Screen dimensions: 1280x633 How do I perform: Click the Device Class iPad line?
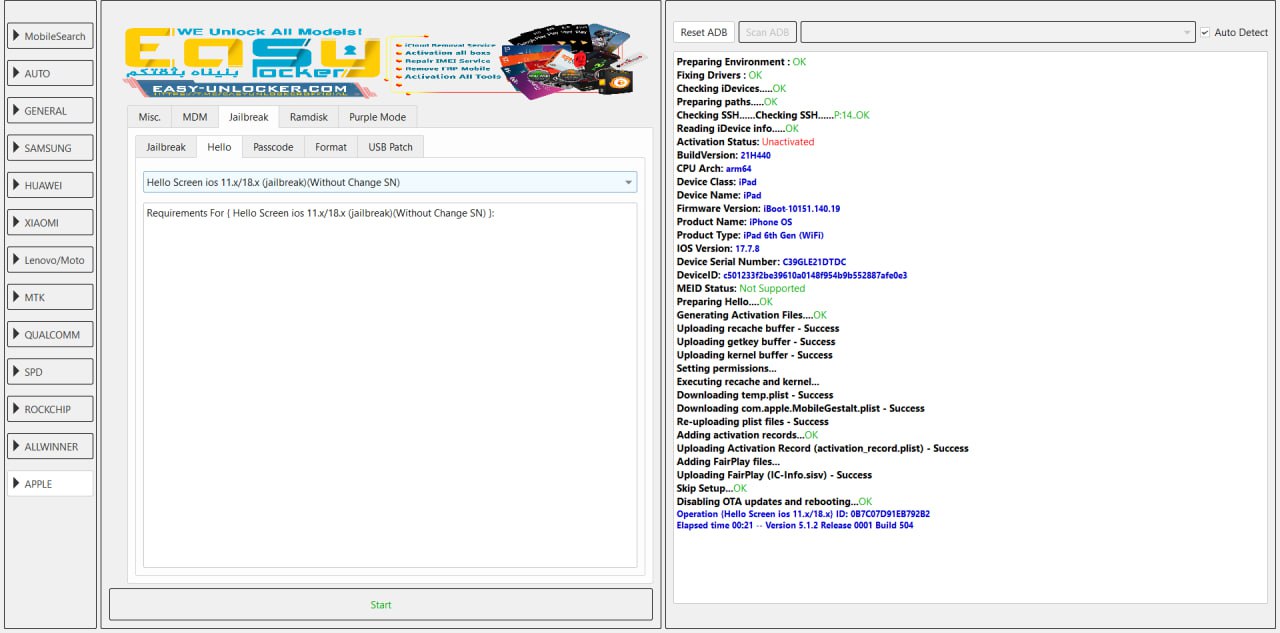tap(716, 182)
